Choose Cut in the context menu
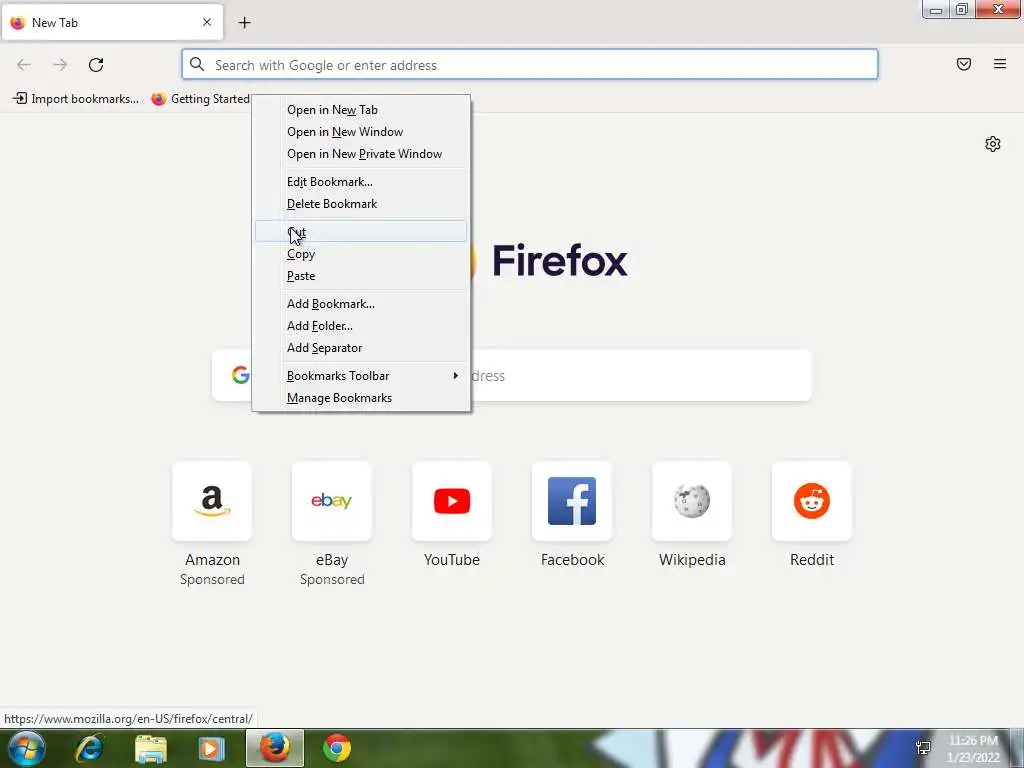 coord(361,231)
